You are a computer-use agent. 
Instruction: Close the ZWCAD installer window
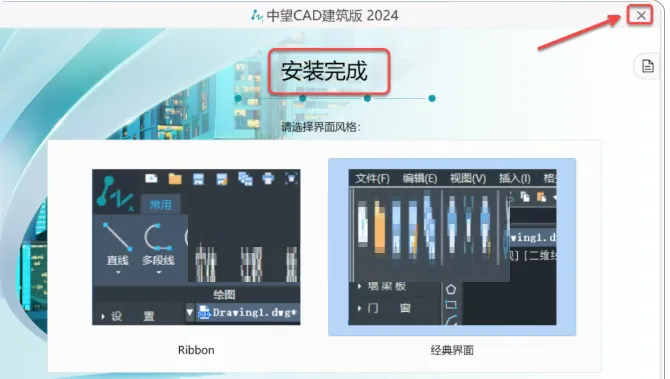click(x=641, y=15)
